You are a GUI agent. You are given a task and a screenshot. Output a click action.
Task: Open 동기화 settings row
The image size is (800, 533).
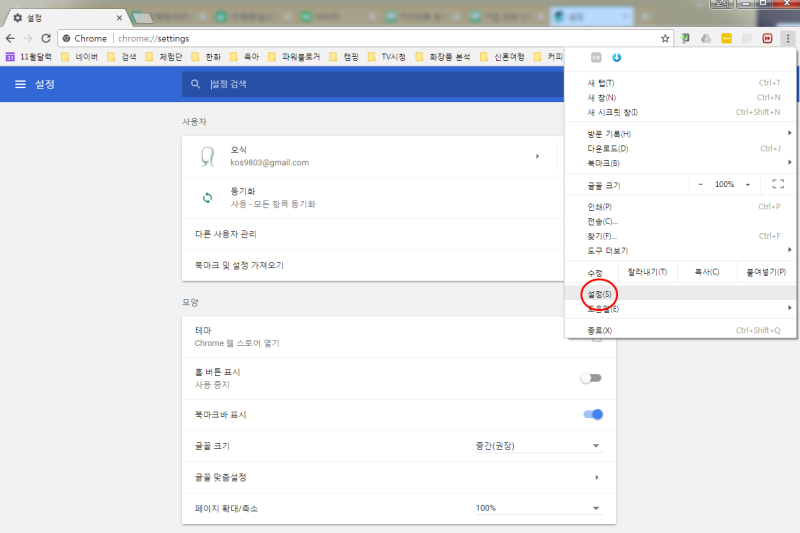tap(373, 198)
